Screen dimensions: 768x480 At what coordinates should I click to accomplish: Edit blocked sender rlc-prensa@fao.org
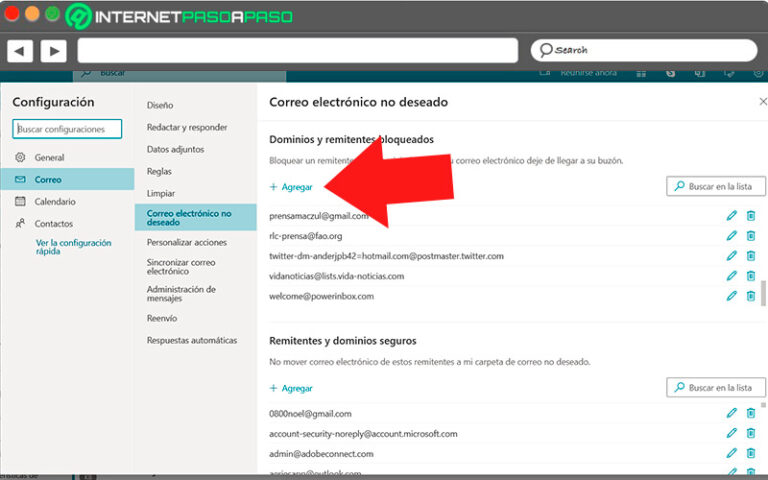[x=731, y=236]
